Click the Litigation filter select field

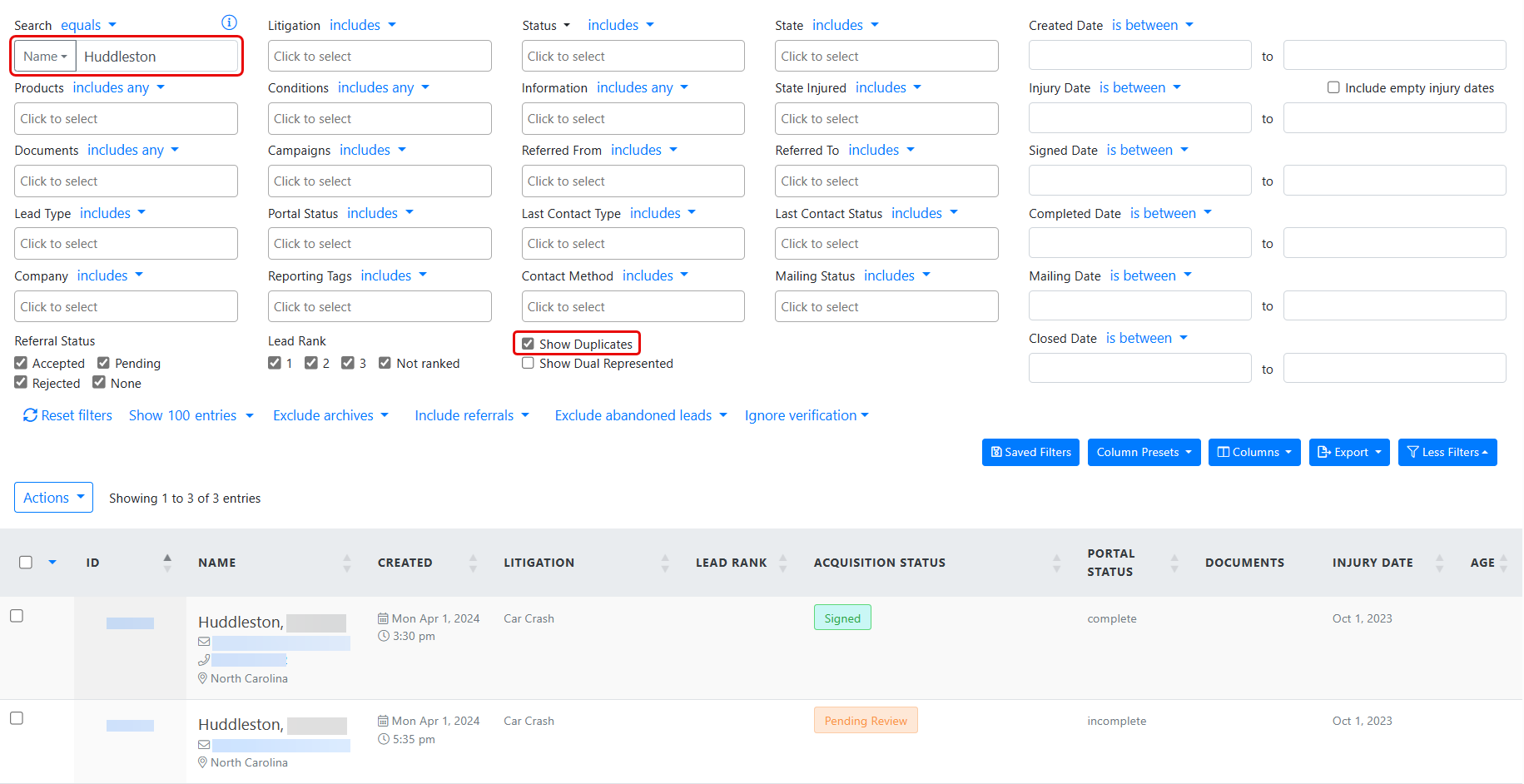380,57
